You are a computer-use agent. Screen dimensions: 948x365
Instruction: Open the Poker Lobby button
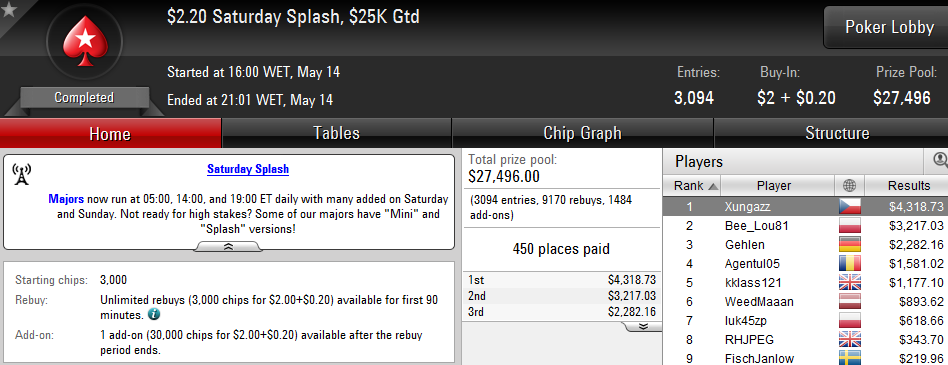[x=888, y=27]
